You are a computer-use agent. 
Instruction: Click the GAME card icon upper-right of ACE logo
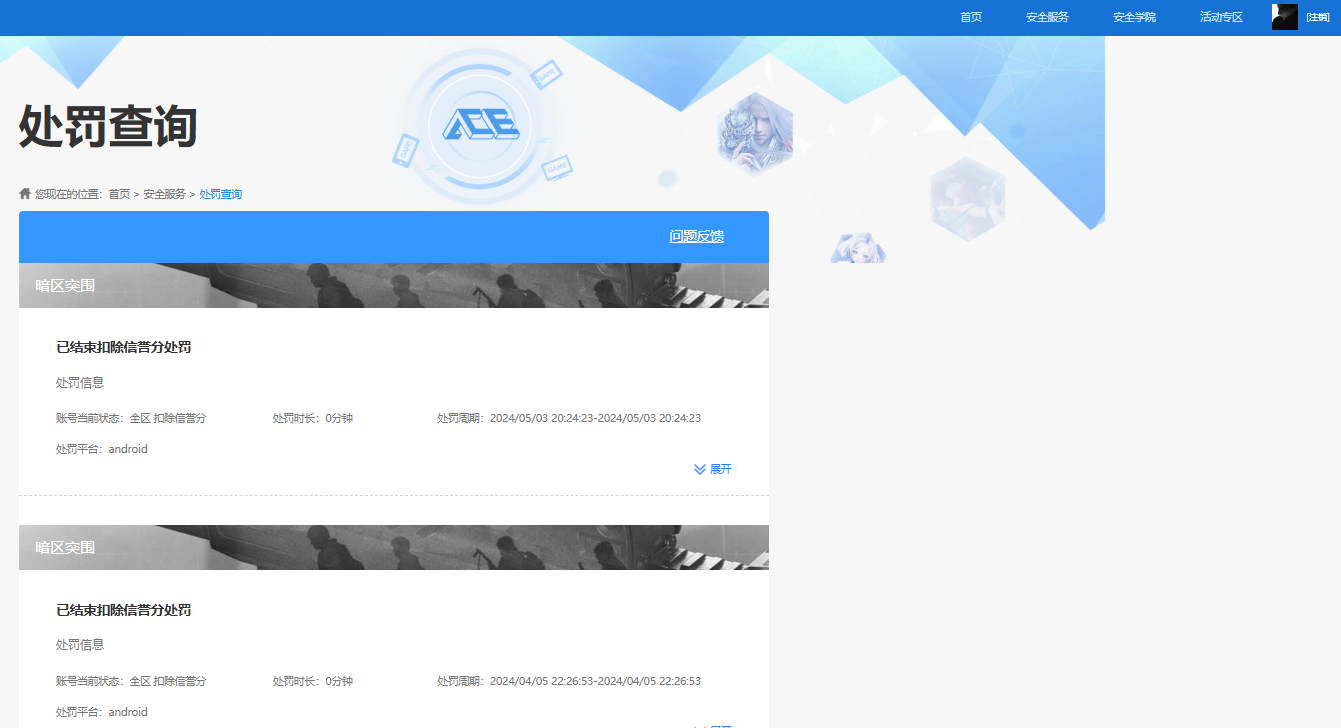tap(546, 75)
